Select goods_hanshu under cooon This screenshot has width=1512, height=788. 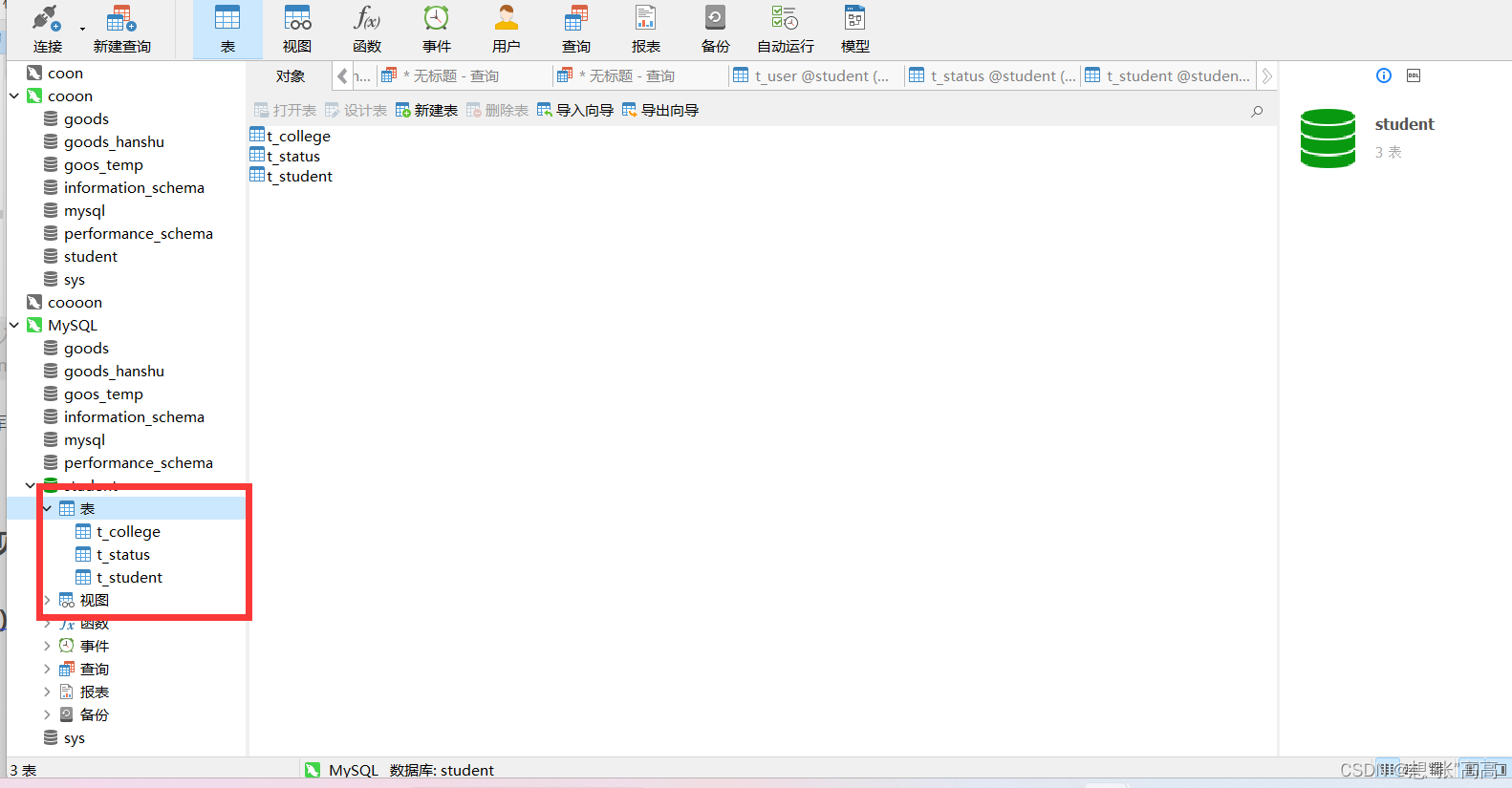pos(114,141)
